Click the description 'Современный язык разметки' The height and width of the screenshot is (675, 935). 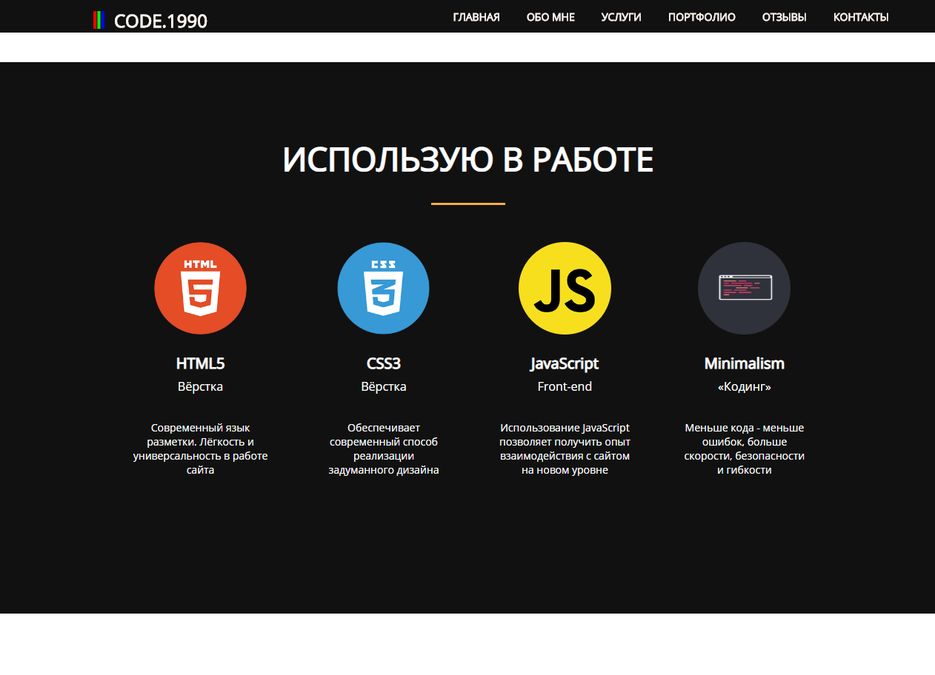click(x=200, y=449)
